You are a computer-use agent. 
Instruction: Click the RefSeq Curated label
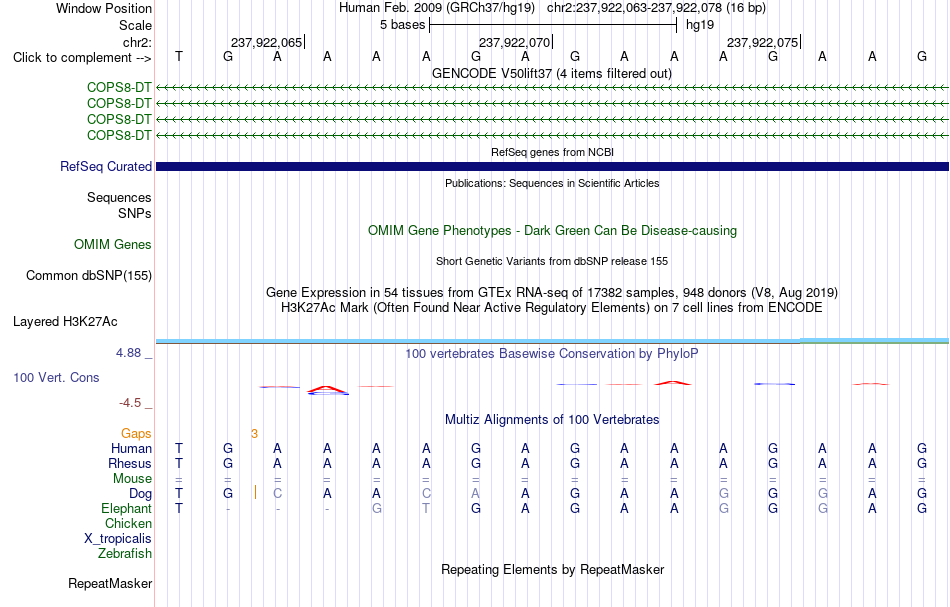click(106, 167)
